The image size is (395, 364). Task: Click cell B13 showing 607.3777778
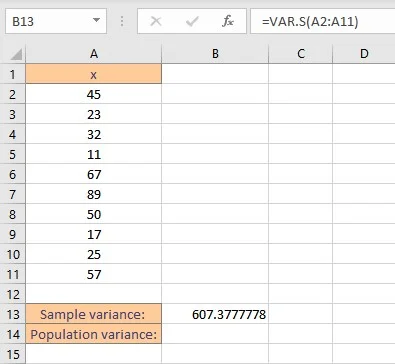[215, 314]
